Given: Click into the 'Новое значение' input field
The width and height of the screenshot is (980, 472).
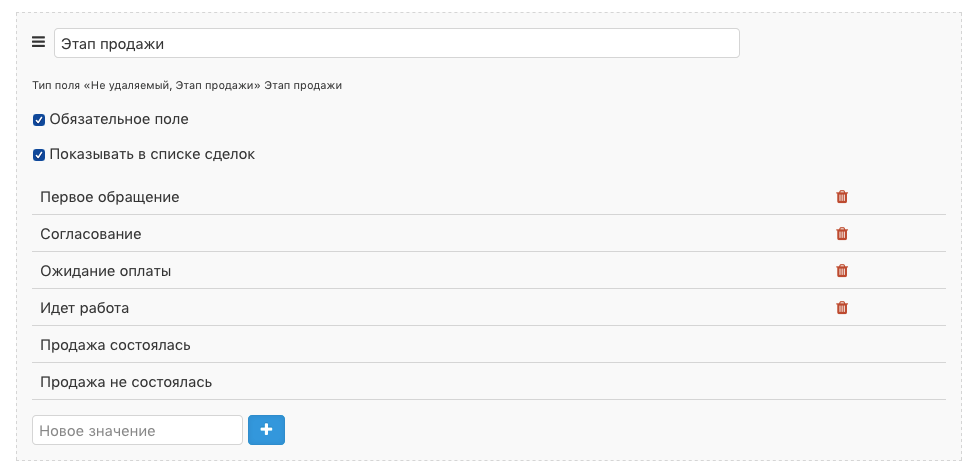Looking at the screenshot, I should 138,430.
